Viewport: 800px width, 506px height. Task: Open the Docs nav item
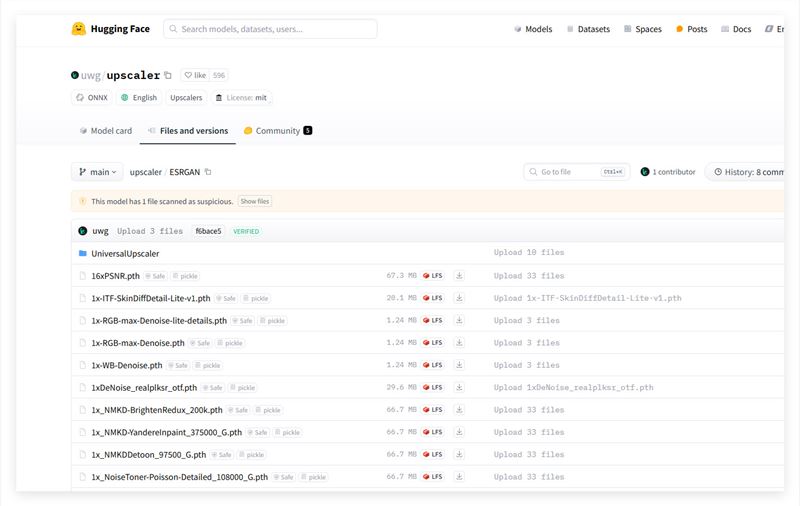tap(736, 29)
